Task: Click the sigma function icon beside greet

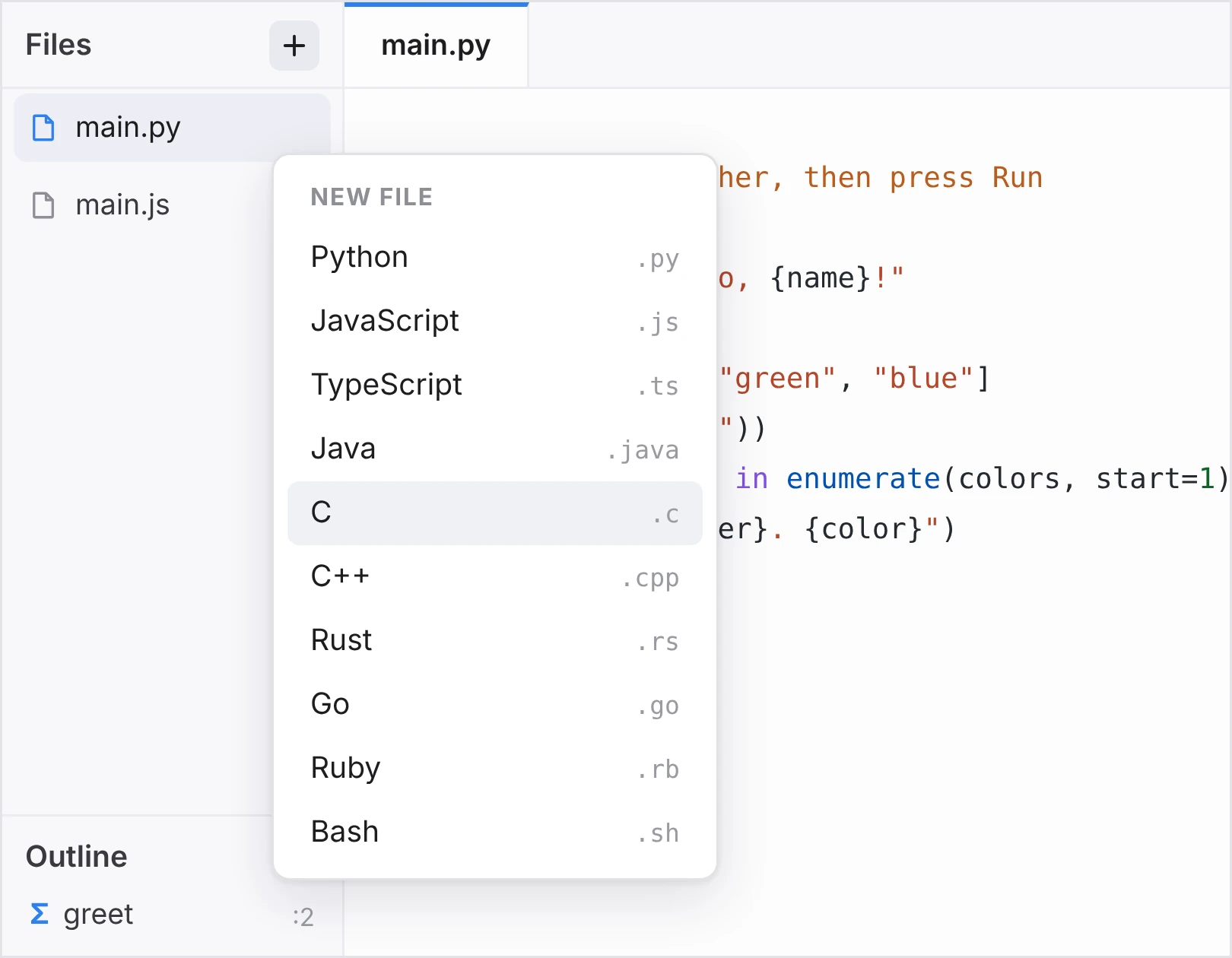Action: 40,914
